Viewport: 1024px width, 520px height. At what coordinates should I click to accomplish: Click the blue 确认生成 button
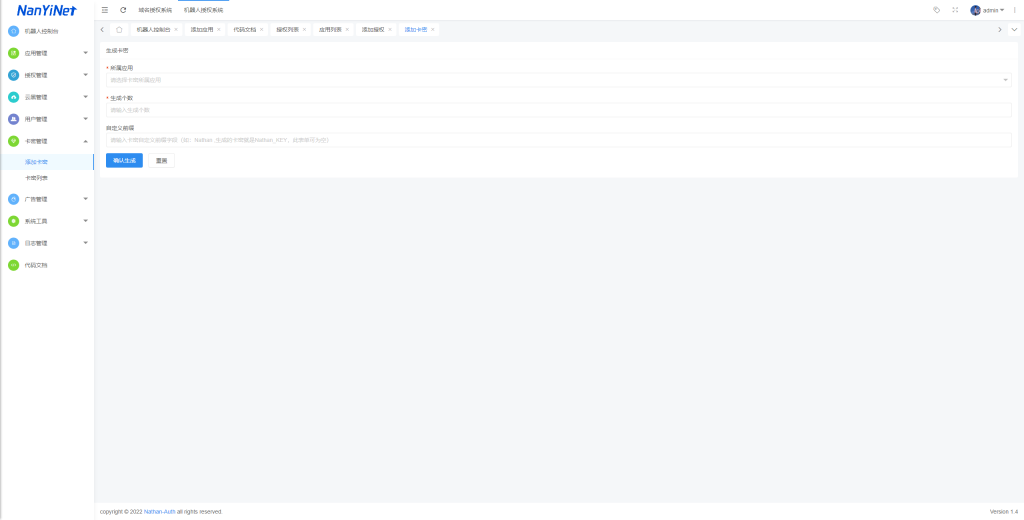tap(124, 160)
